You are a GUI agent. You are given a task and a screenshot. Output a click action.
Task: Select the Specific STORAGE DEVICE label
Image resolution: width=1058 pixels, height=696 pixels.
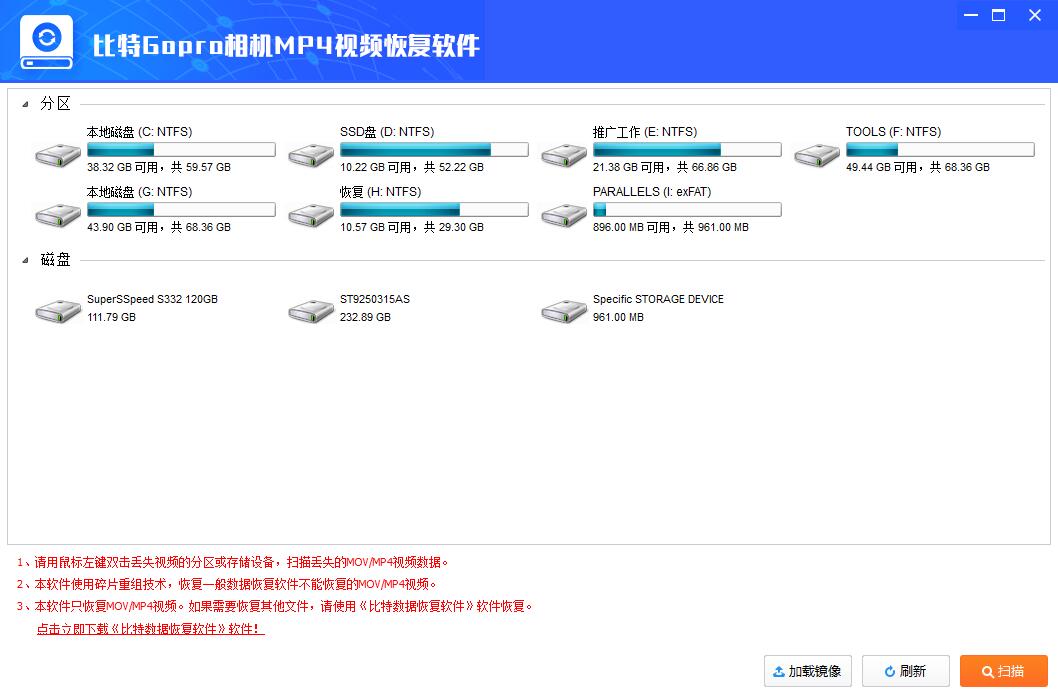[x=658, y=299]
